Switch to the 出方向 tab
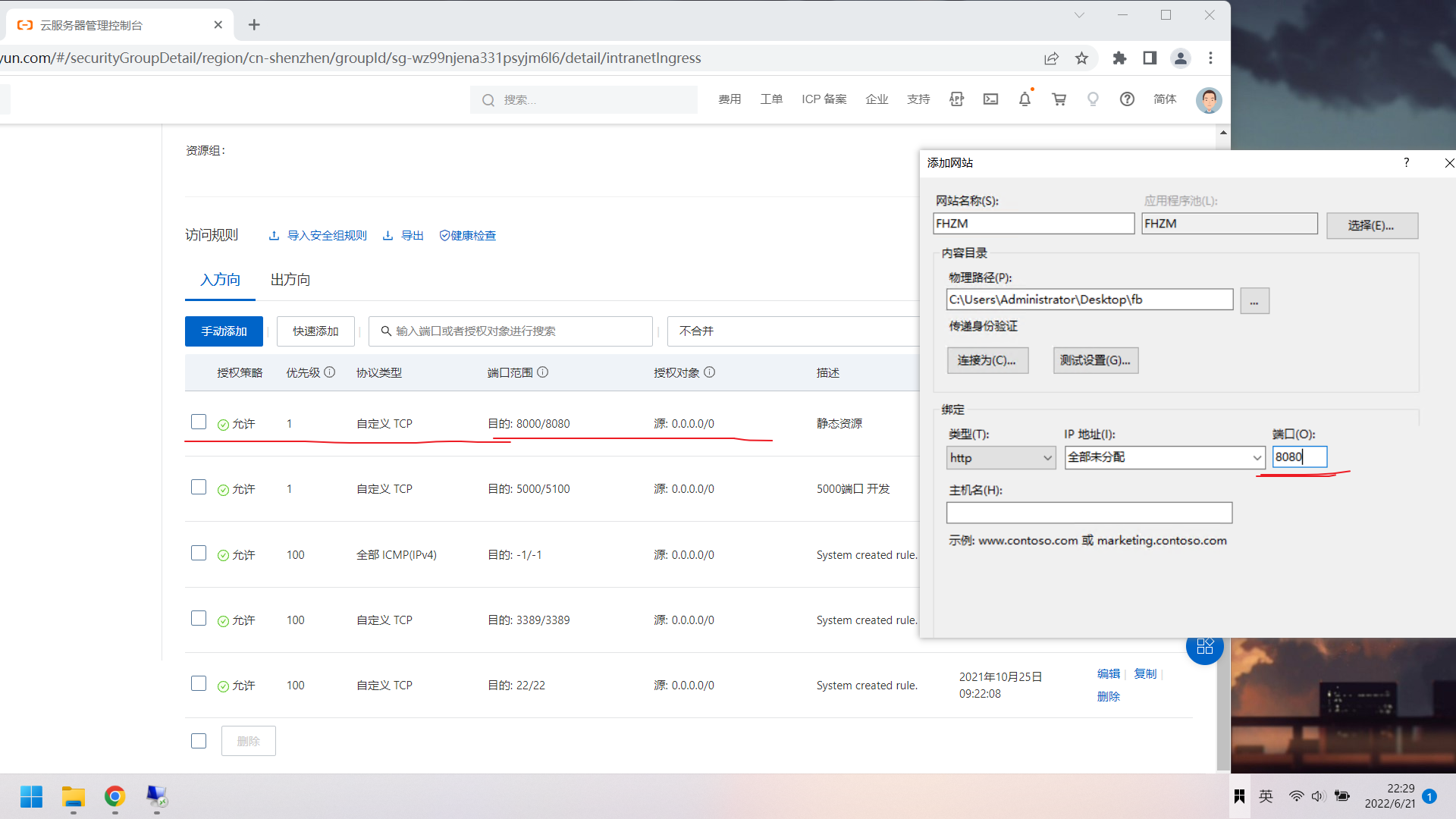The width and height of the screenshot is (1456, 819). pyautogui.click(x=290, y=280)
